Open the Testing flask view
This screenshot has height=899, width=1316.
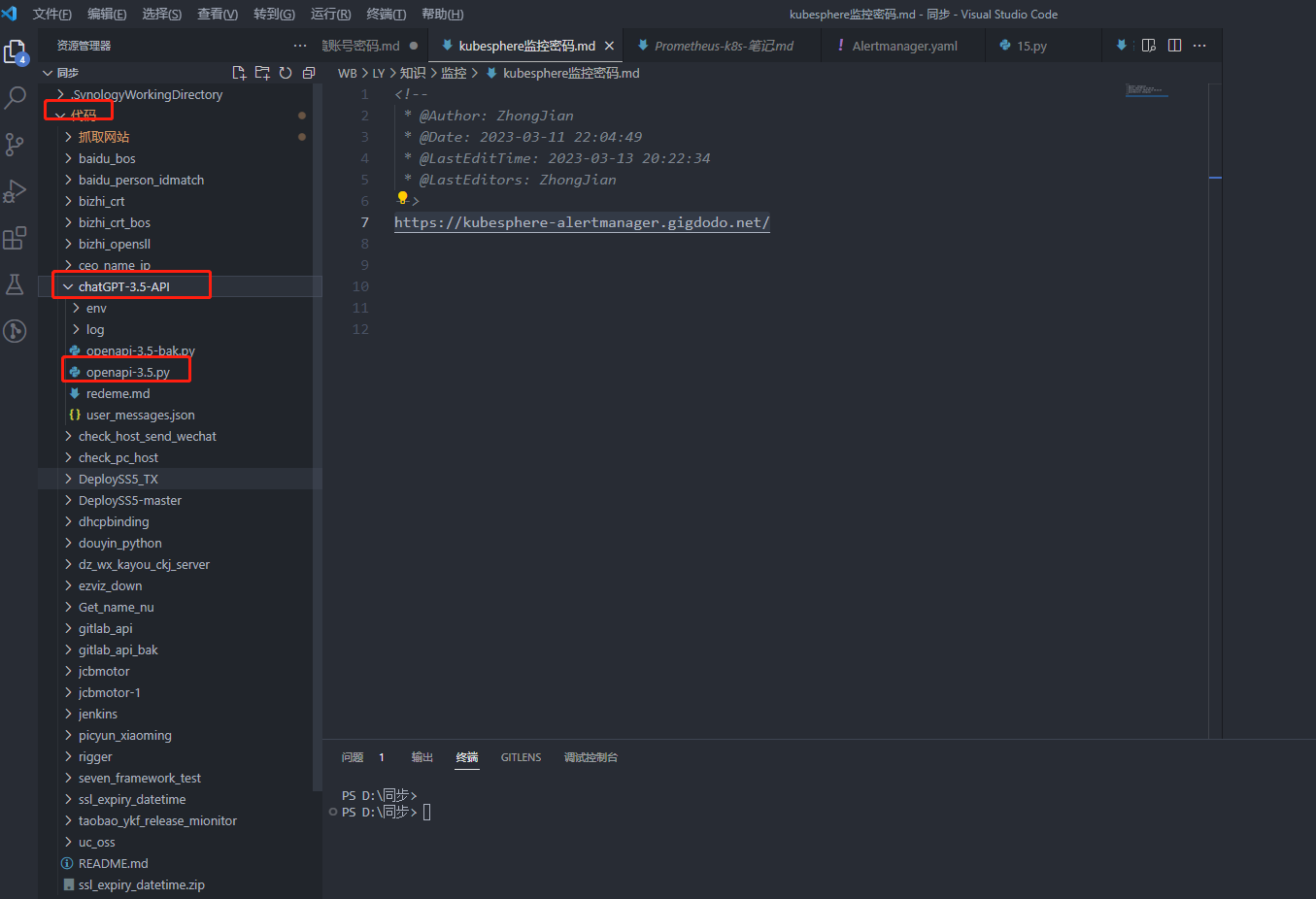click(15, 284)
